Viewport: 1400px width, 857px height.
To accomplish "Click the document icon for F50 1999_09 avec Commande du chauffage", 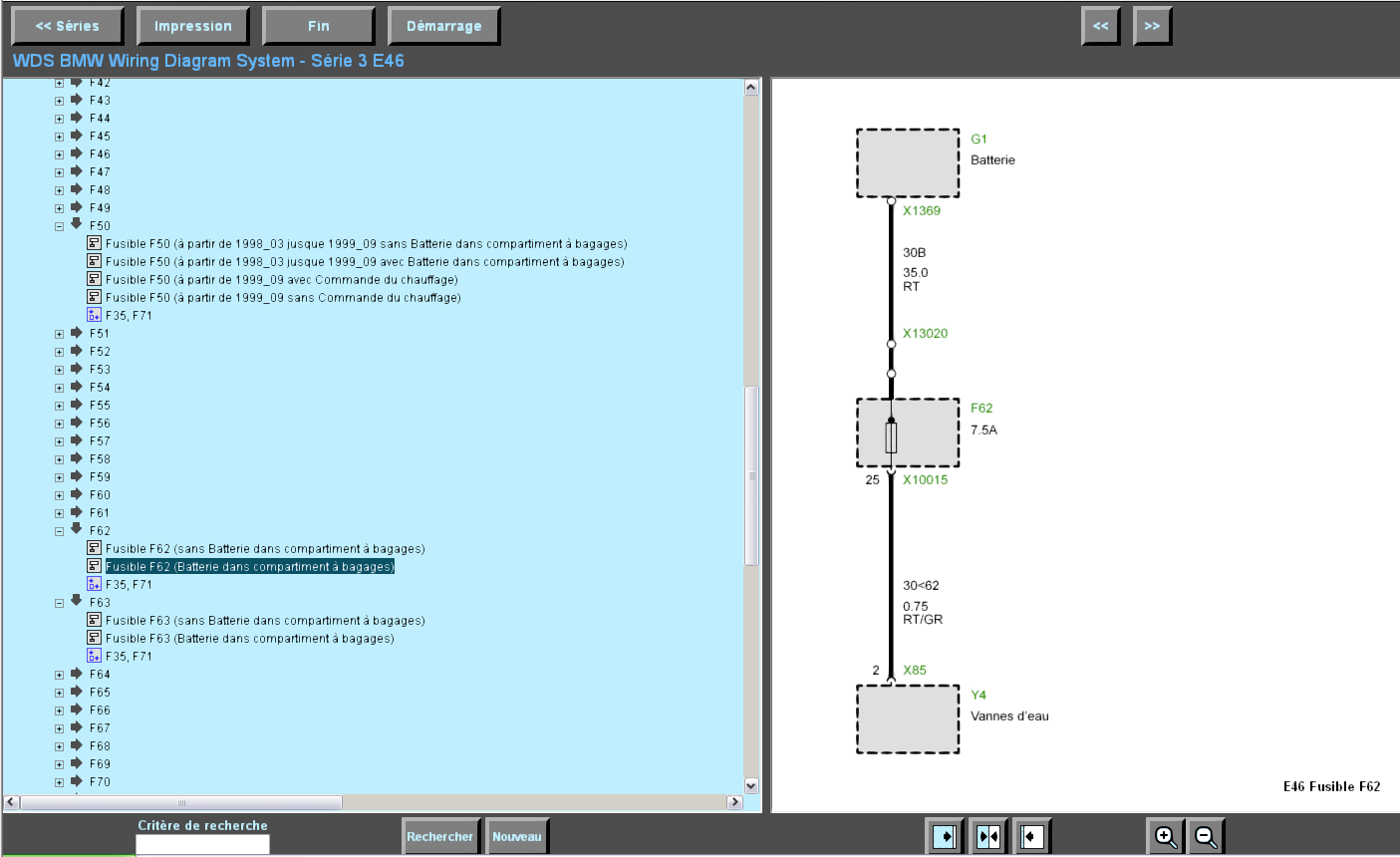I will (x=94, y=279).
